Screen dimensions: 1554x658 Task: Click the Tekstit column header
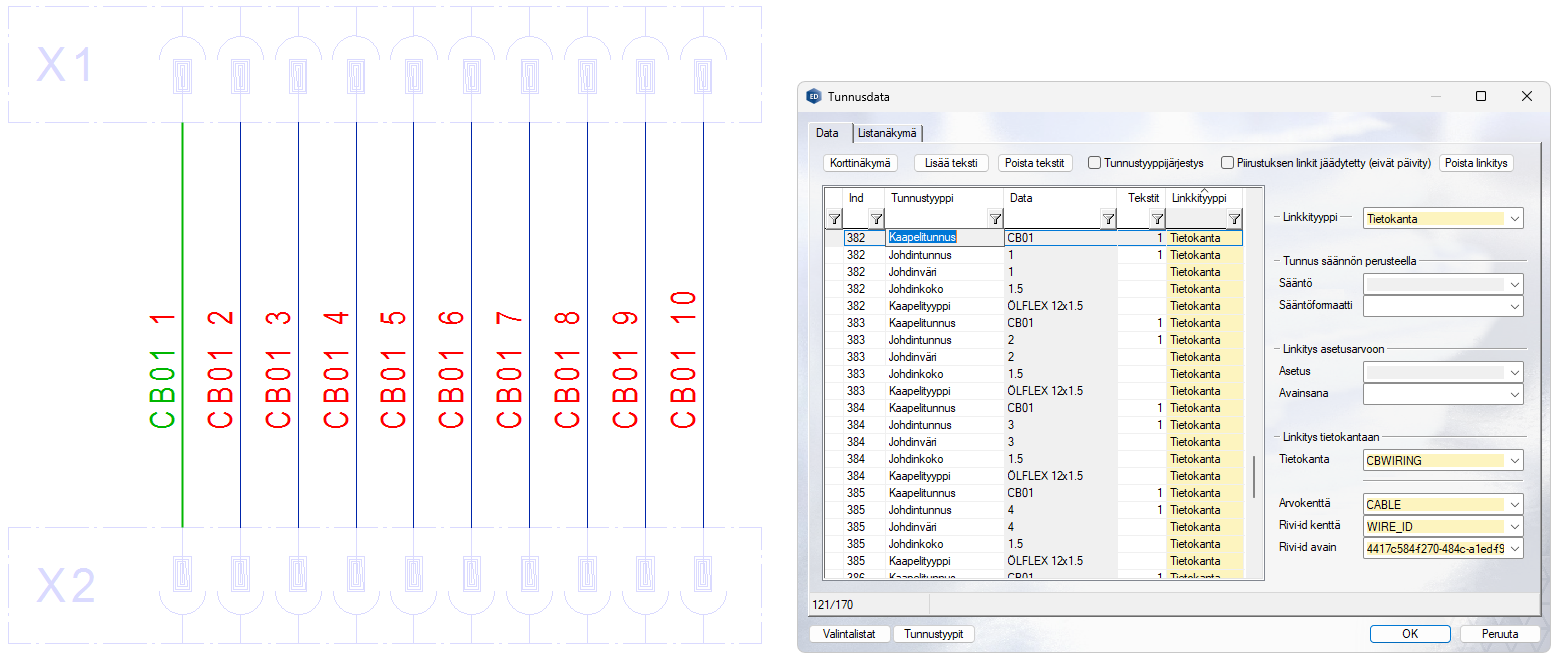1142,198
